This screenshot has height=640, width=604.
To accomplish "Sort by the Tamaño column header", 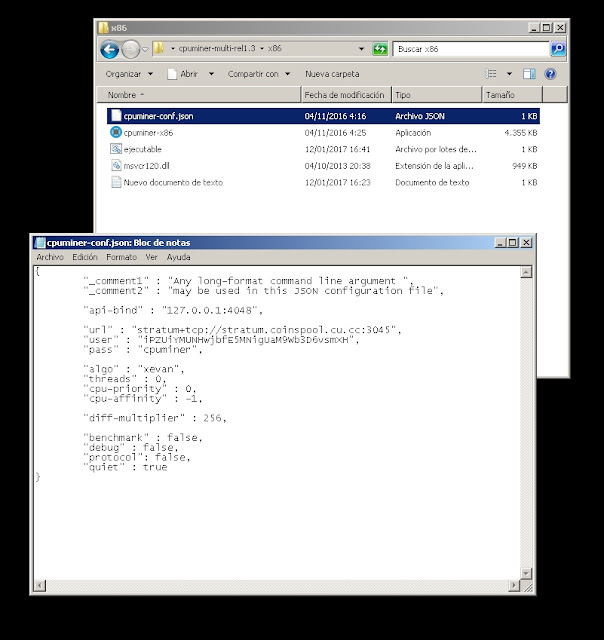I will (513, 95).
